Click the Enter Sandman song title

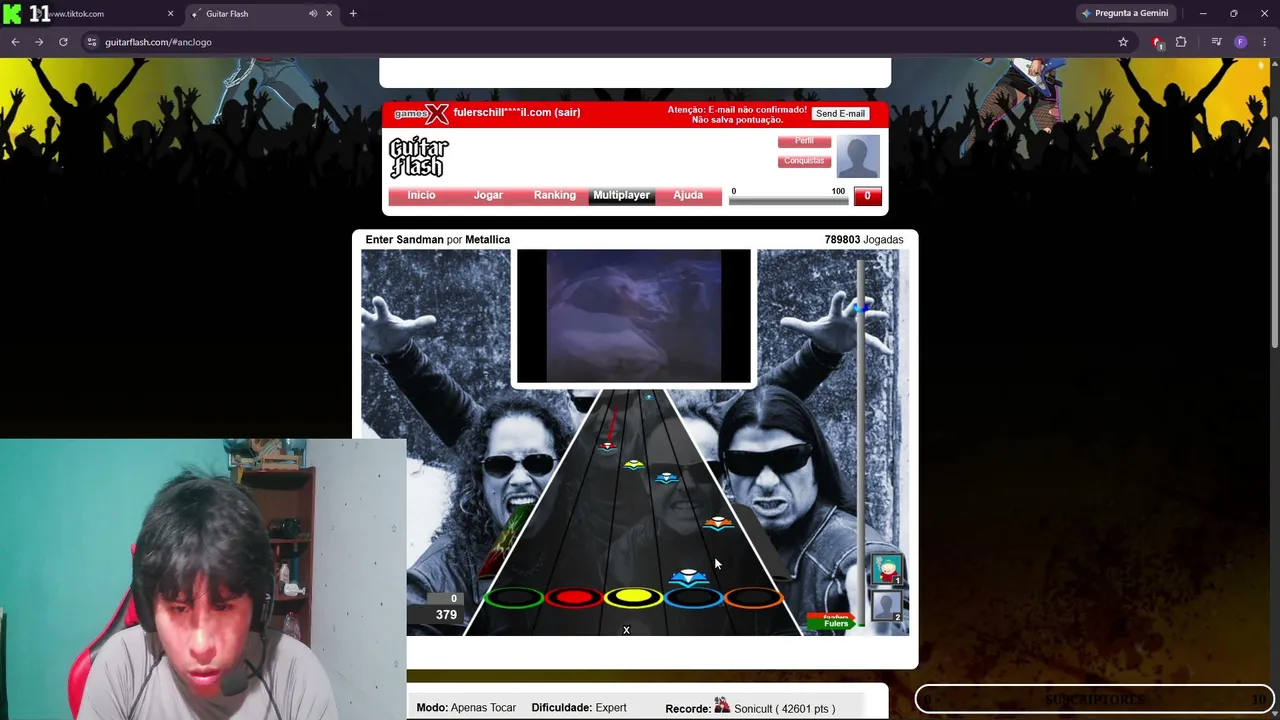point(404,240)
